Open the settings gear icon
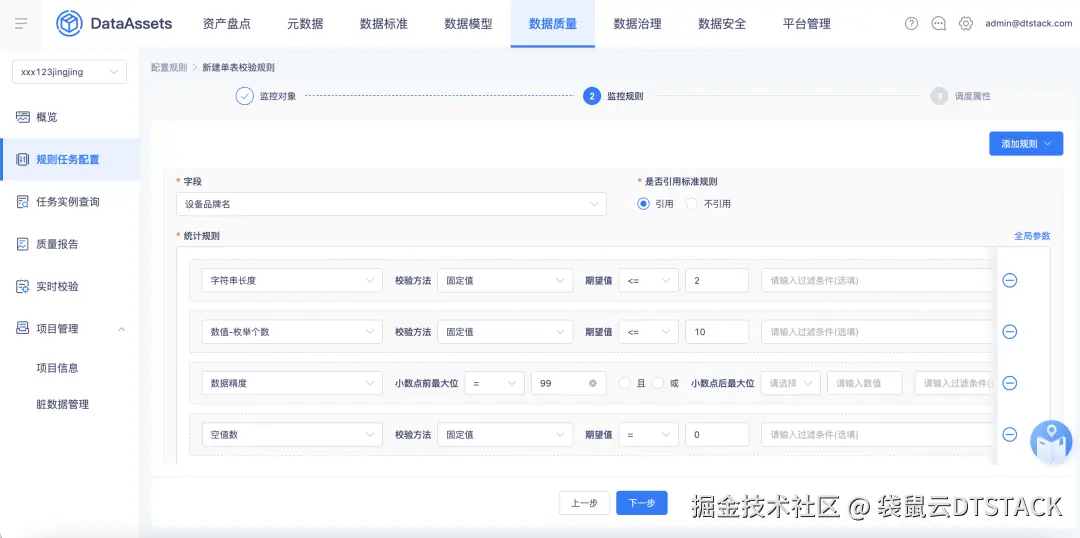This screenshot has height=538, width=1080. point(966,23)
